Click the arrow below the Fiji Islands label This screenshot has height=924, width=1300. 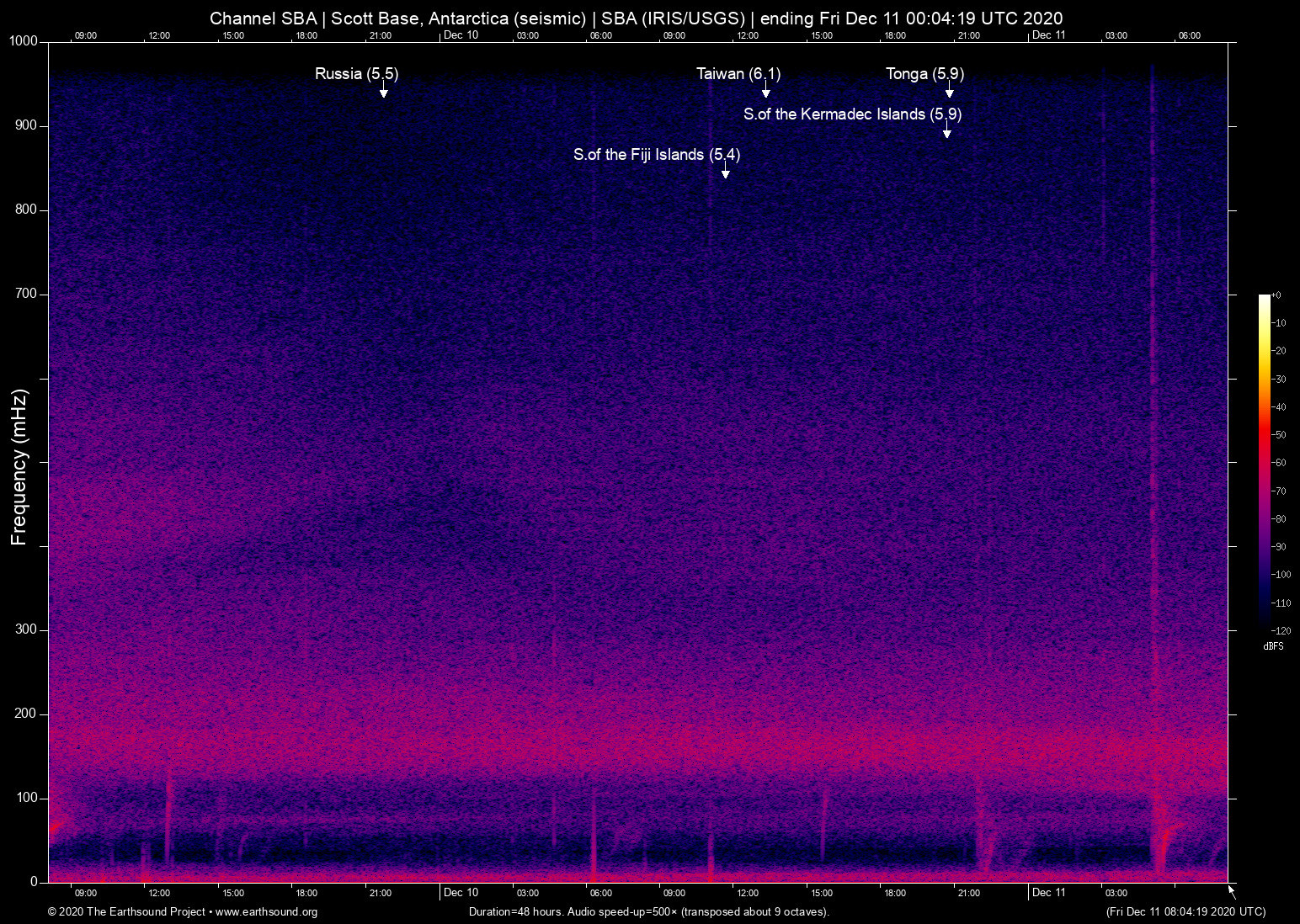(x=725, y=172)
